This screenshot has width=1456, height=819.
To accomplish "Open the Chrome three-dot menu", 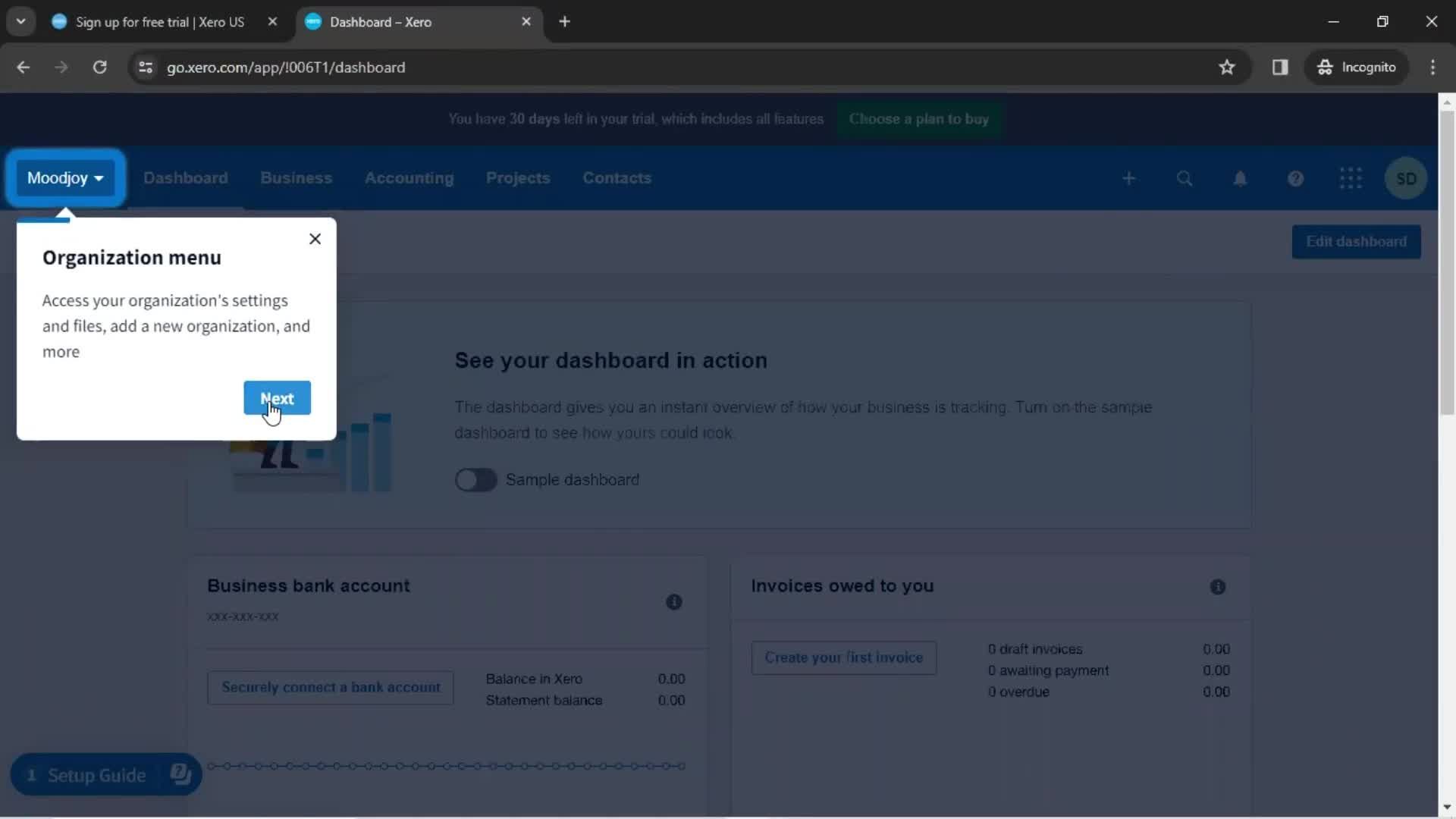I will (x=1432, y=67).
